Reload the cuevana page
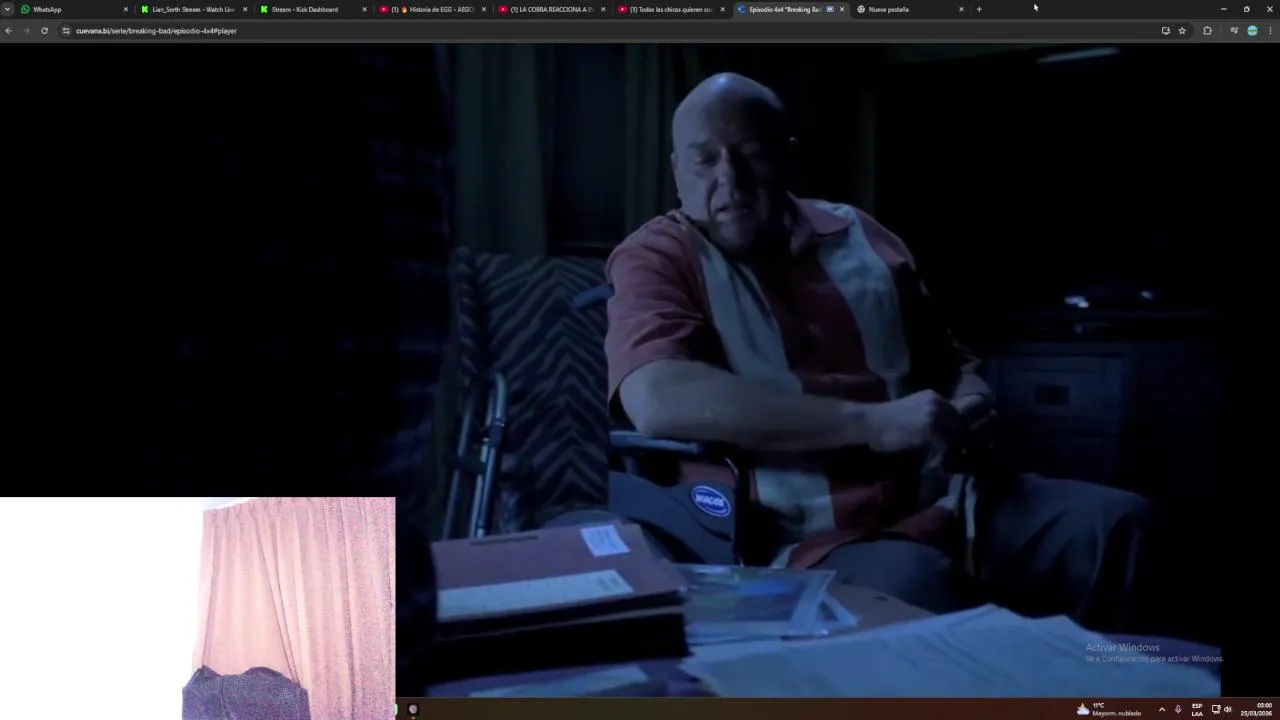The height and width of the screenshot is (720, 1280). click(x=44, y=31)
